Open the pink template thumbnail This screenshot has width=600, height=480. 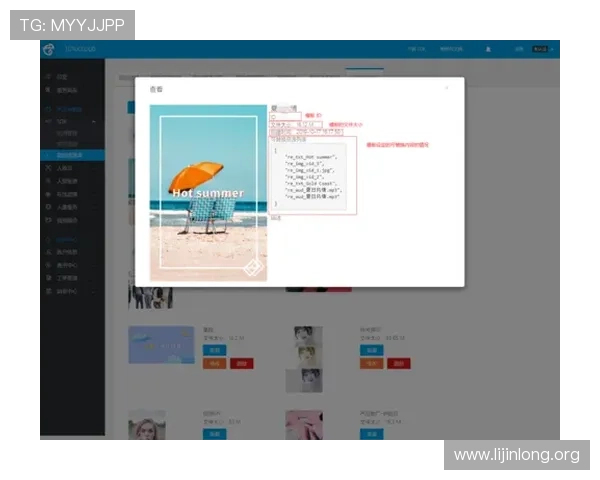click(x=304, y=425)
